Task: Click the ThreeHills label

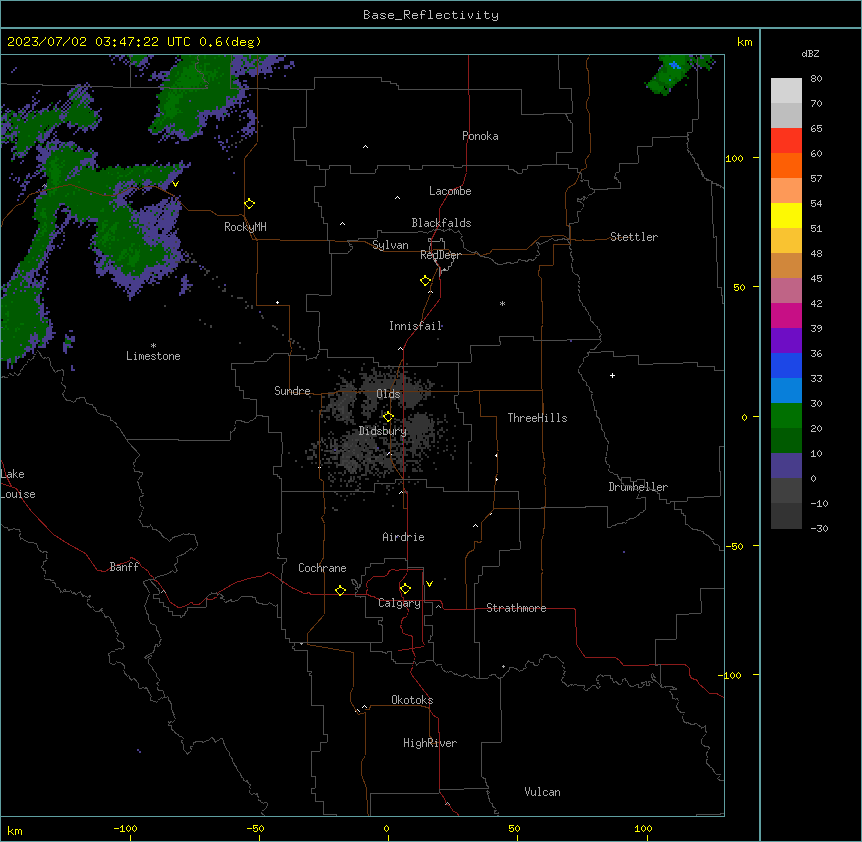Action: [537, 418]
